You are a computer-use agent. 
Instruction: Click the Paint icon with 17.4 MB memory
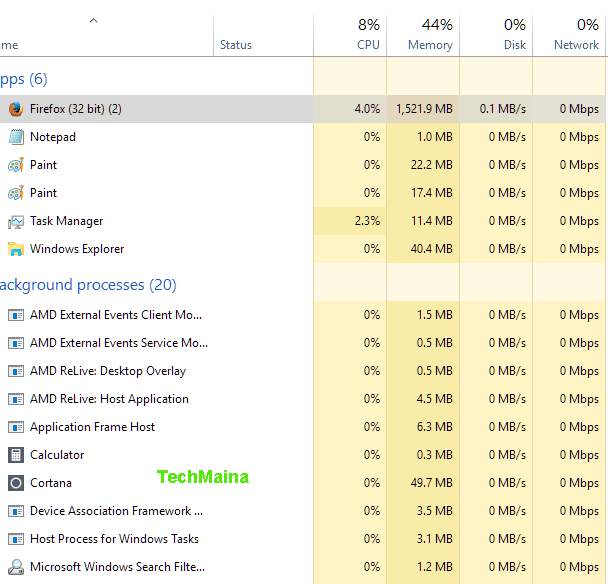[16, 193]
